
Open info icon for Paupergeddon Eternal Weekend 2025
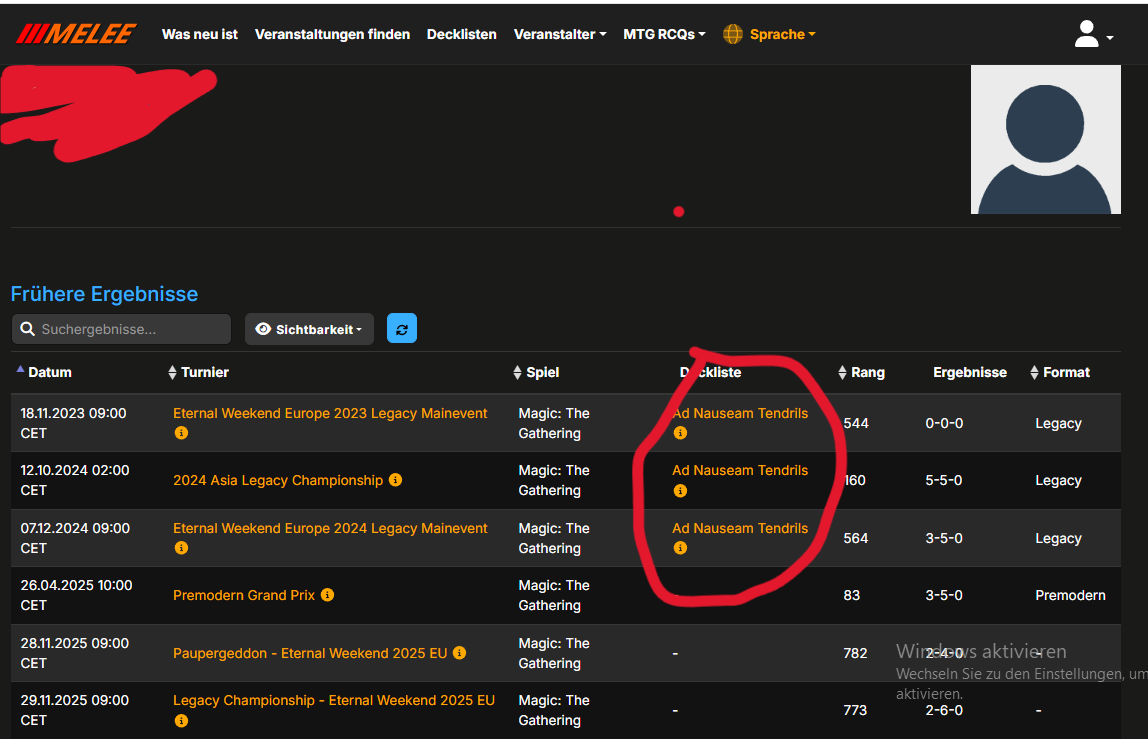pos(459,653)
